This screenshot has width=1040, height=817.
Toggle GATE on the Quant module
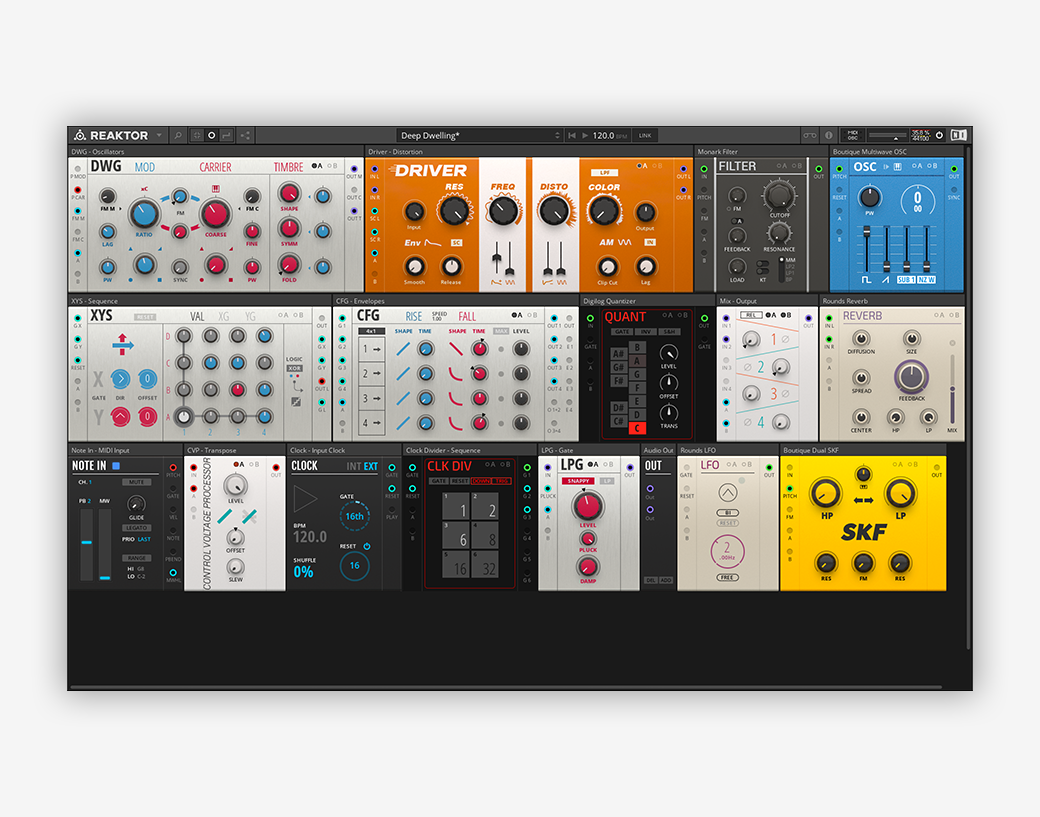622,331
